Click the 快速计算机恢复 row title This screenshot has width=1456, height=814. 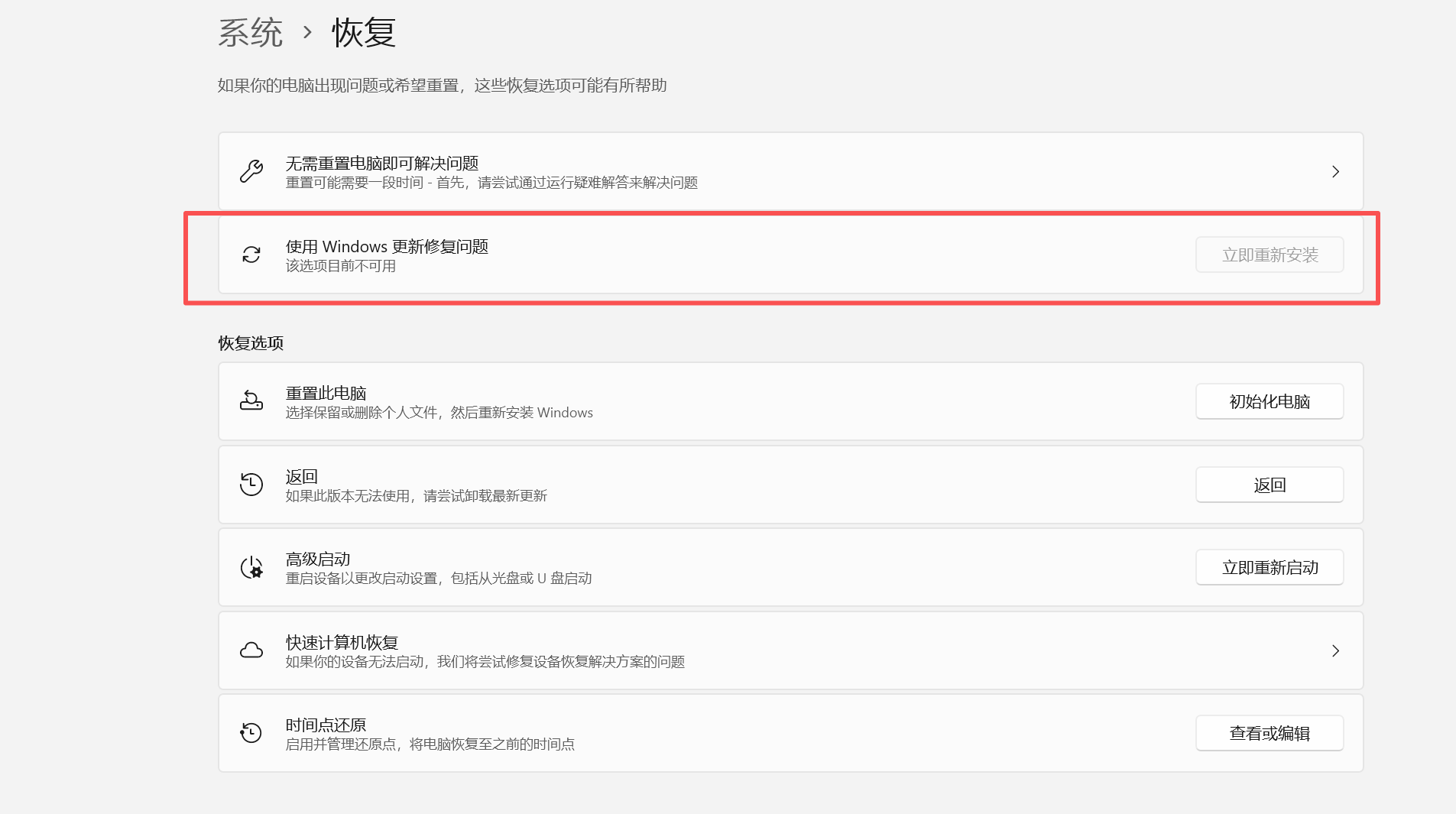click(x=342, y=643)
